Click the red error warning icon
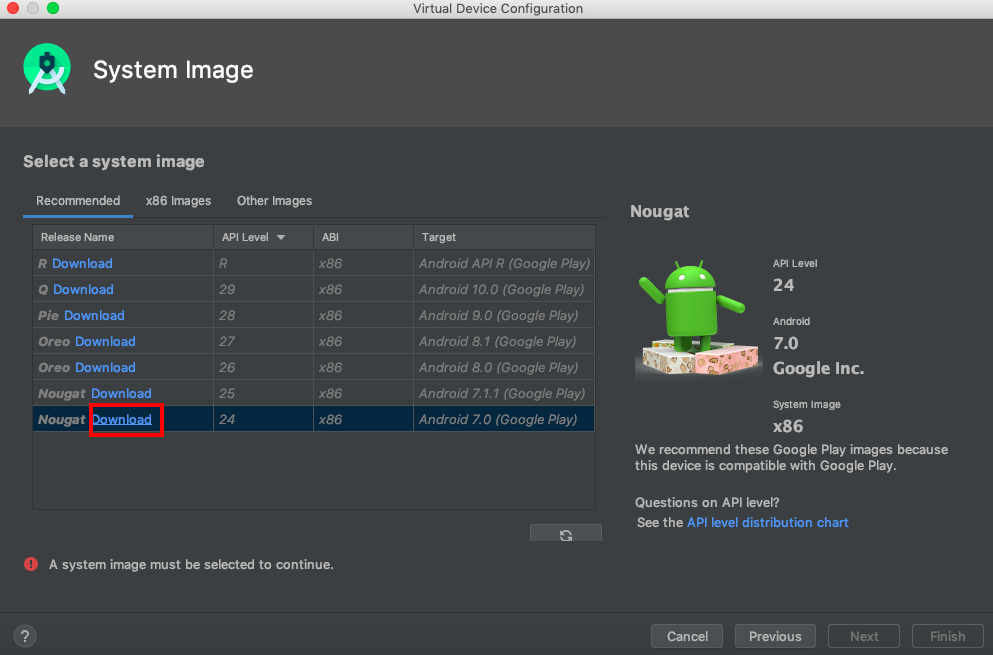This screenshot has width=993, height=655. click(x=31, y=564)
